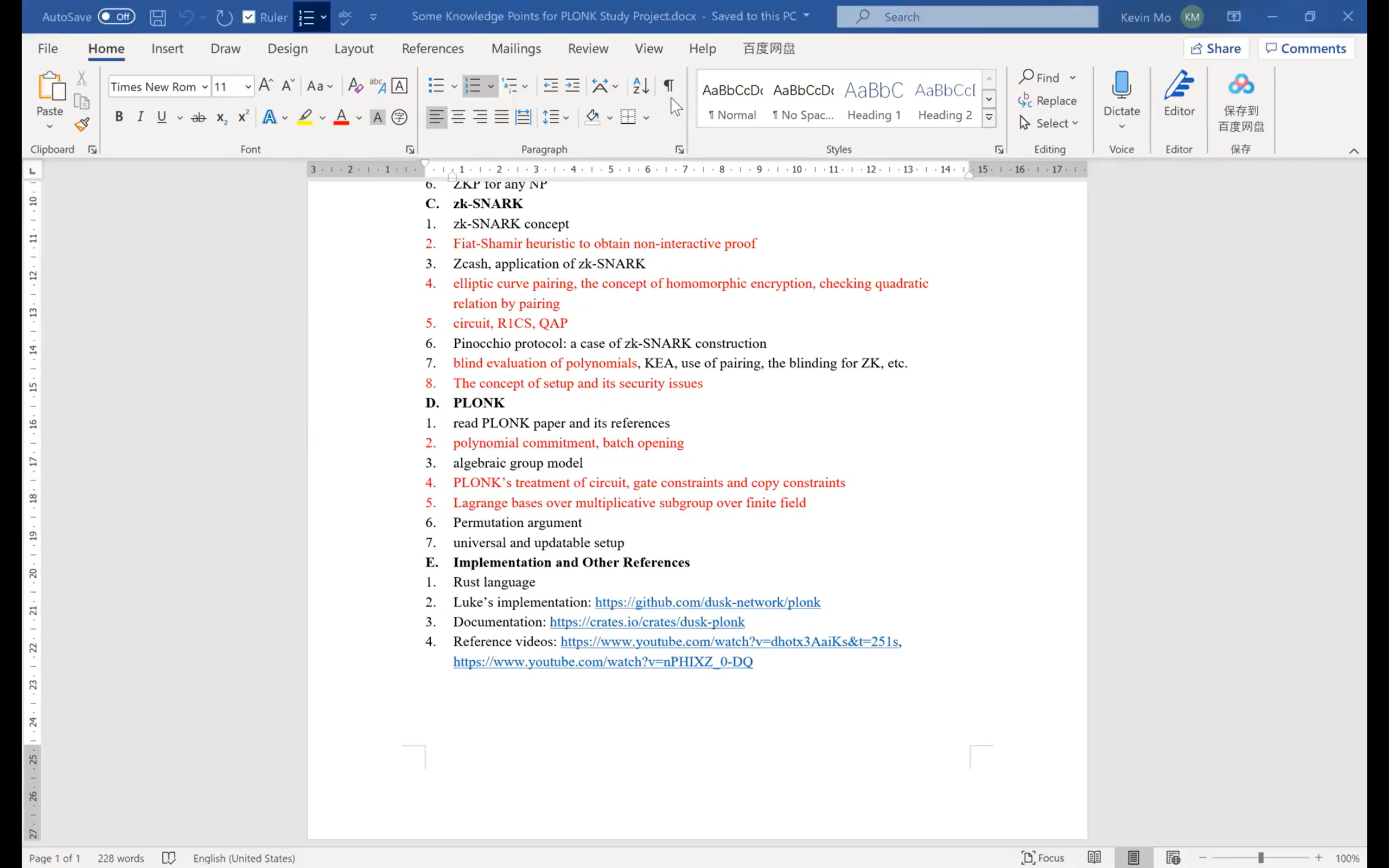Image resolution: width=1389 pixels, height=868 pixels.
Task: Apply justified text alignment
Action: pyautogui.click(x=502, y=118)
